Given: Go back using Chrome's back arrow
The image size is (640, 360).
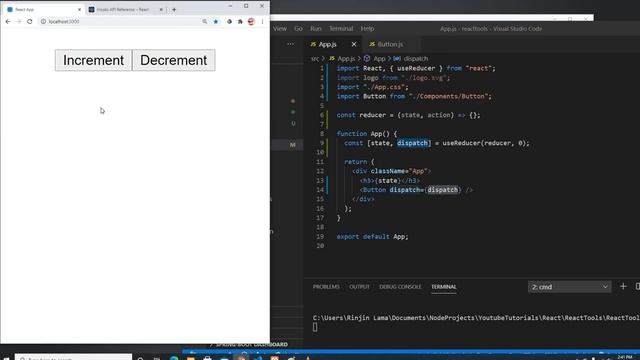Looking at the screenshot, I should click(x=8, y=22).
